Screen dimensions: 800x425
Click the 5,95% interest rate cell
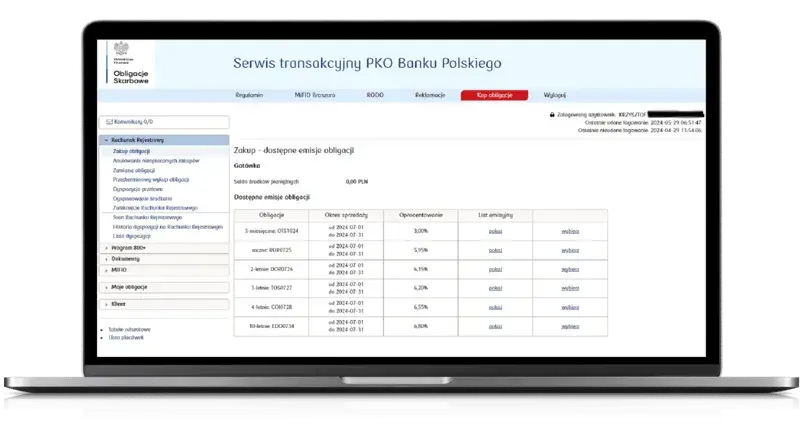[421, 251]
